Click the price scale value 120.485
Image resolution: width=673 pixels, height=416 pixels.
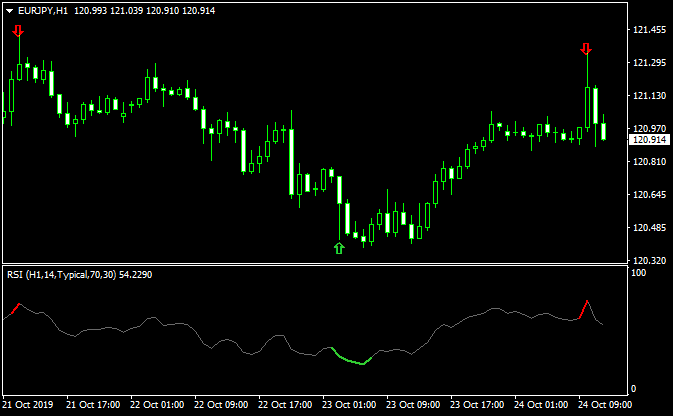pyautogui.click(x=650, y=228)
